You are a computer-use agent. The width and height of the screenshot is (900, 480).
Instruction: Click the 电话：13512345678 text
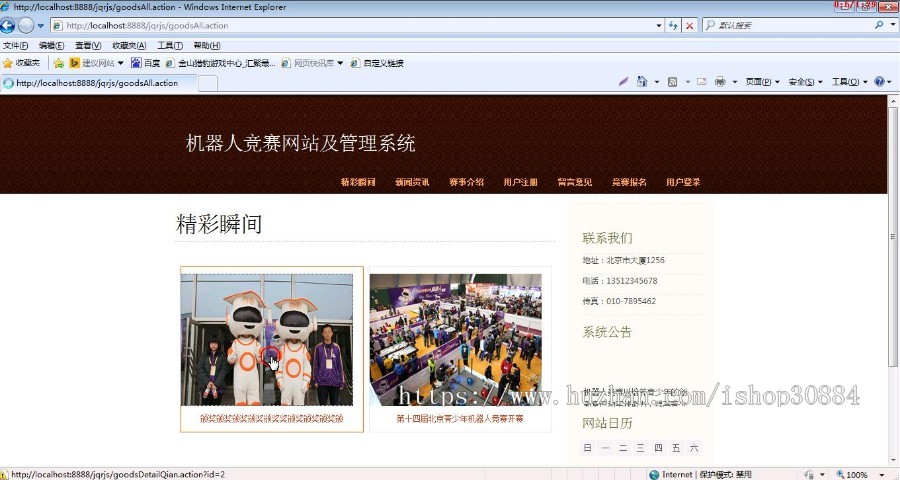click(x=620, y=281)
